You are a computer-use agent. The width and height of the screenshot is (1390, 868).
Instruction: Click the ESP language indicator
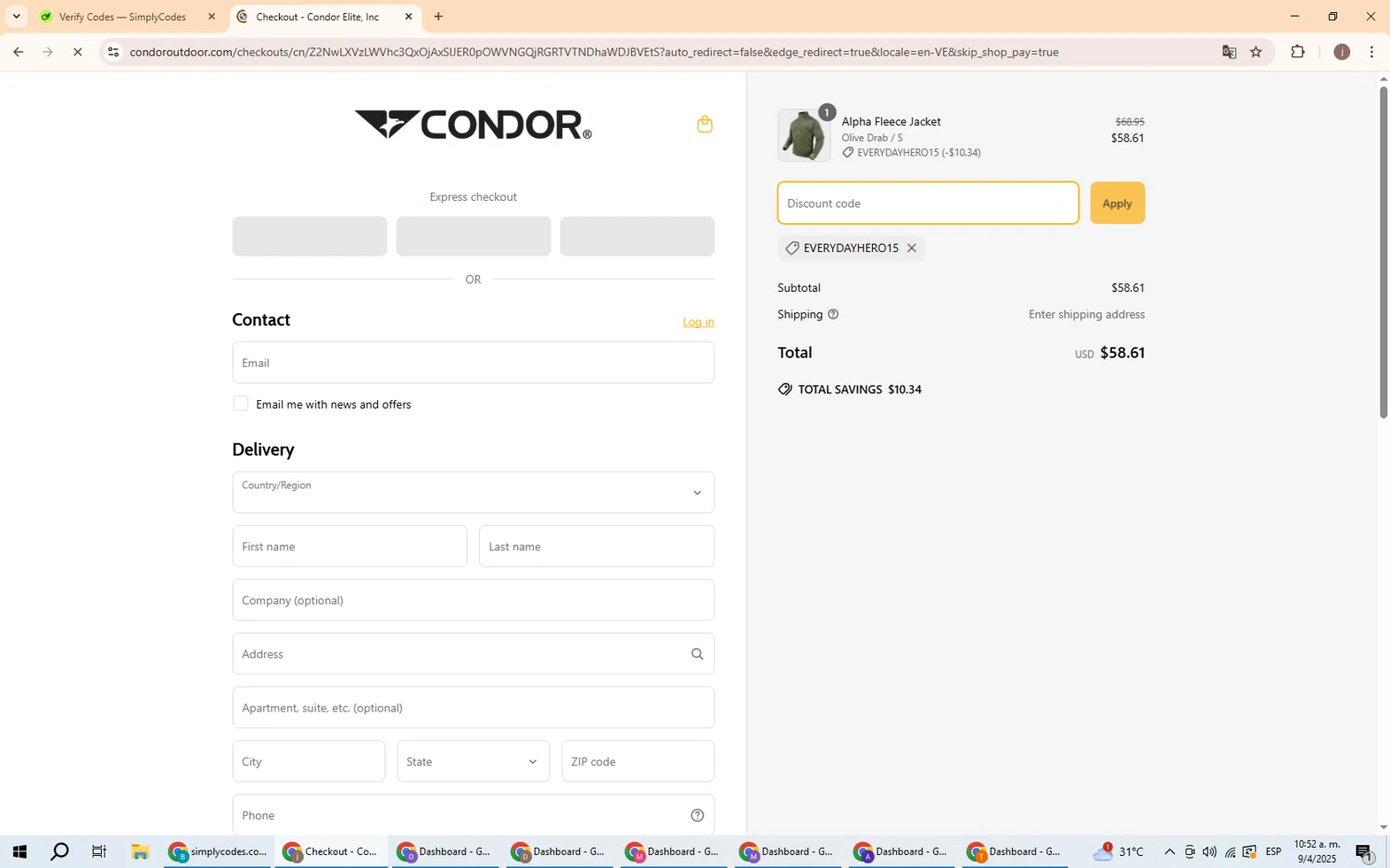[1273, 852]
